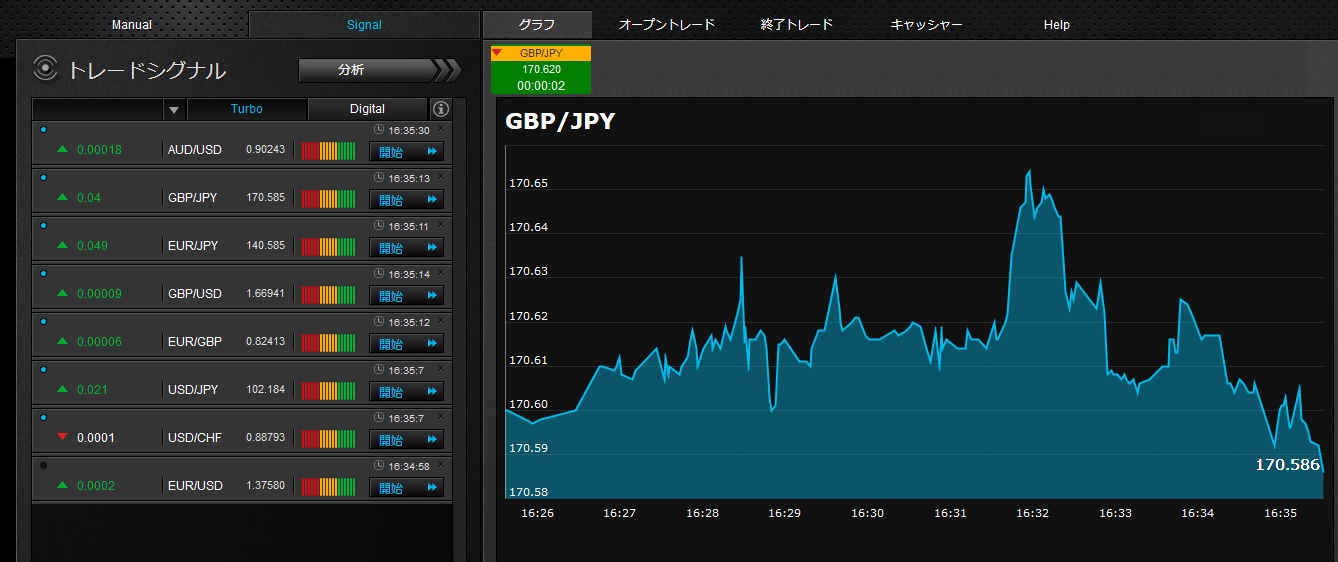Dismiss the GBP/JPY signal row
Image resolution: width=1338 pixels, height=562 pixels.
point(441,176)
